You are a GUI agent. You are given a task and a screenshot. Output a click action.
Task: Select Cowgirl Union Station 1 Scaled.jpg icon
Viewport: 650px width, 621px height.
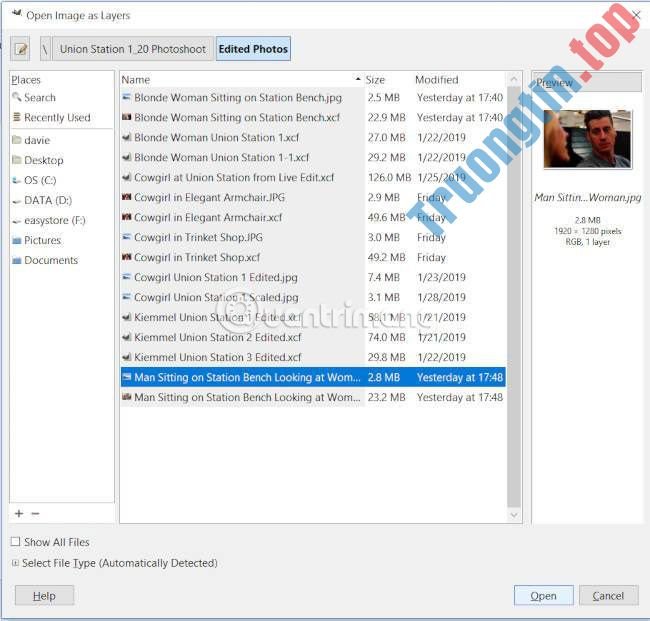[x=126, y=297]
